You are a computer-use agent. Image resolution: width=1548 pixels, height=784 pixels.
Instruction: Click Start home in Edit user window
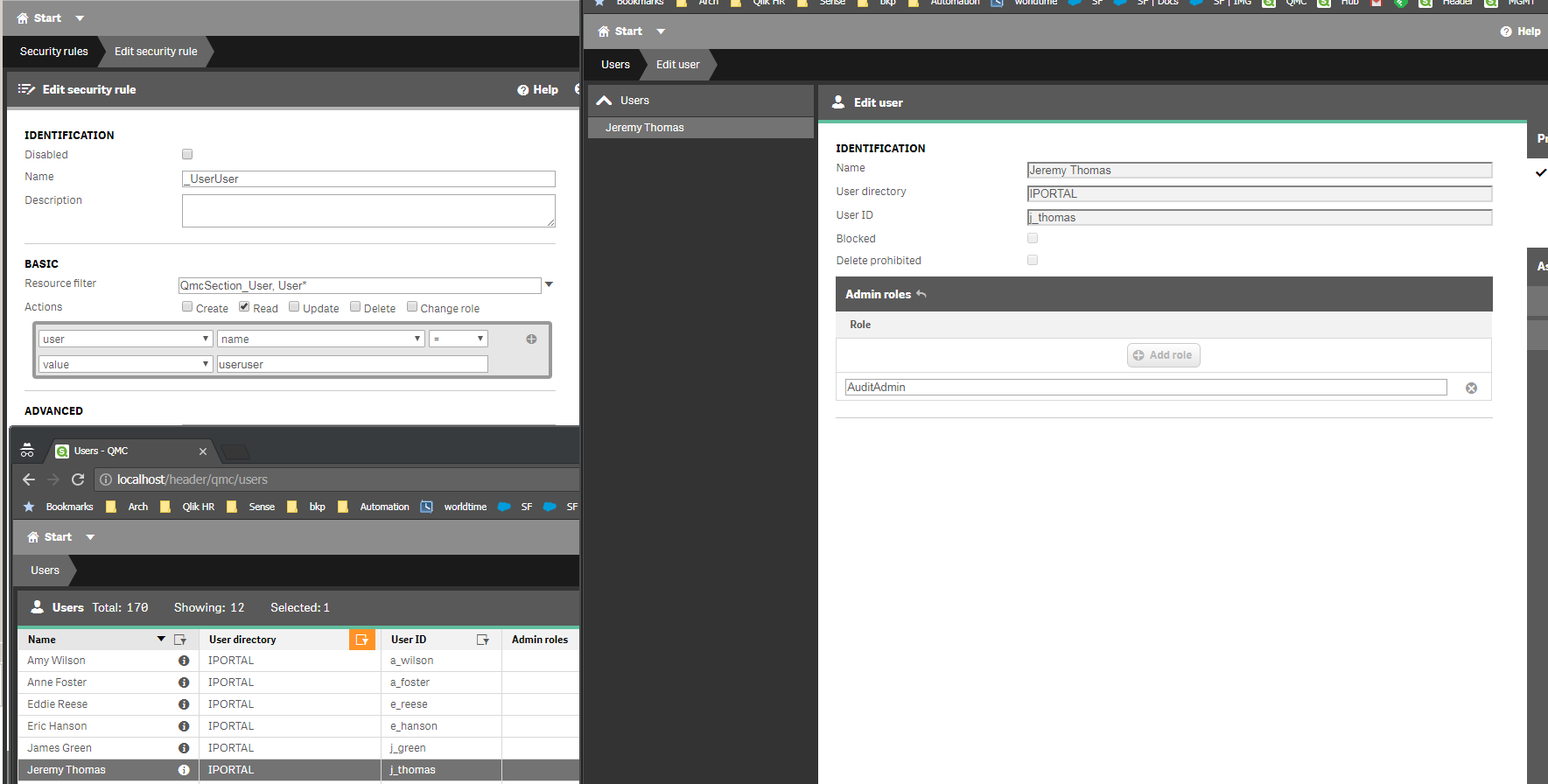(x=620, y=31)
